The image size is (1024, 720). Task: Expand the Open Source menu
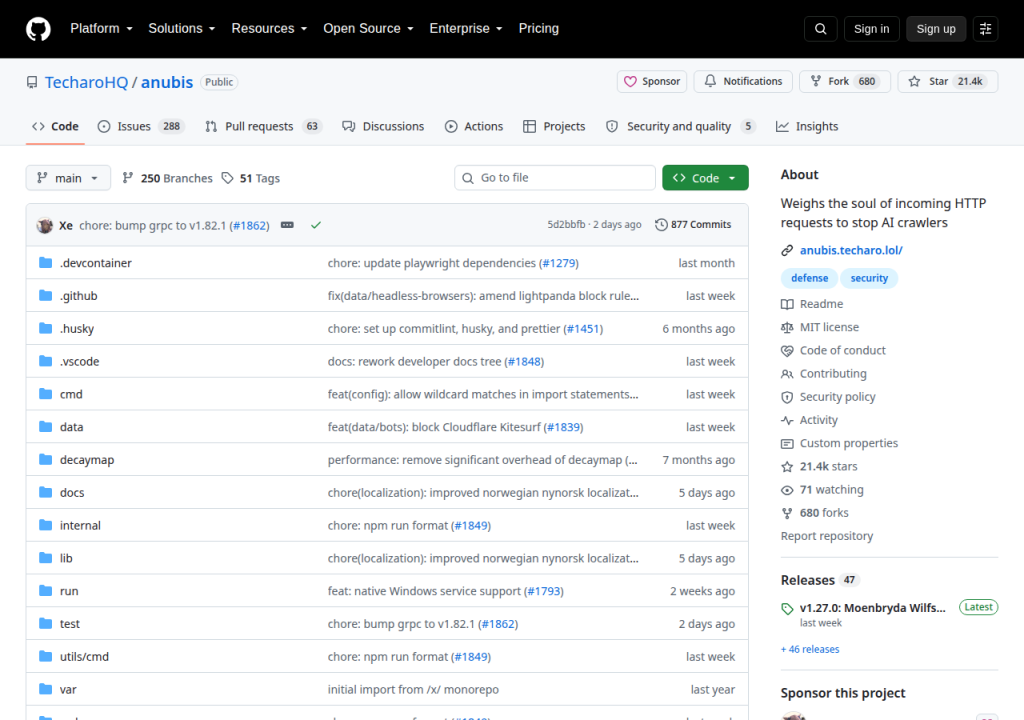368,29
